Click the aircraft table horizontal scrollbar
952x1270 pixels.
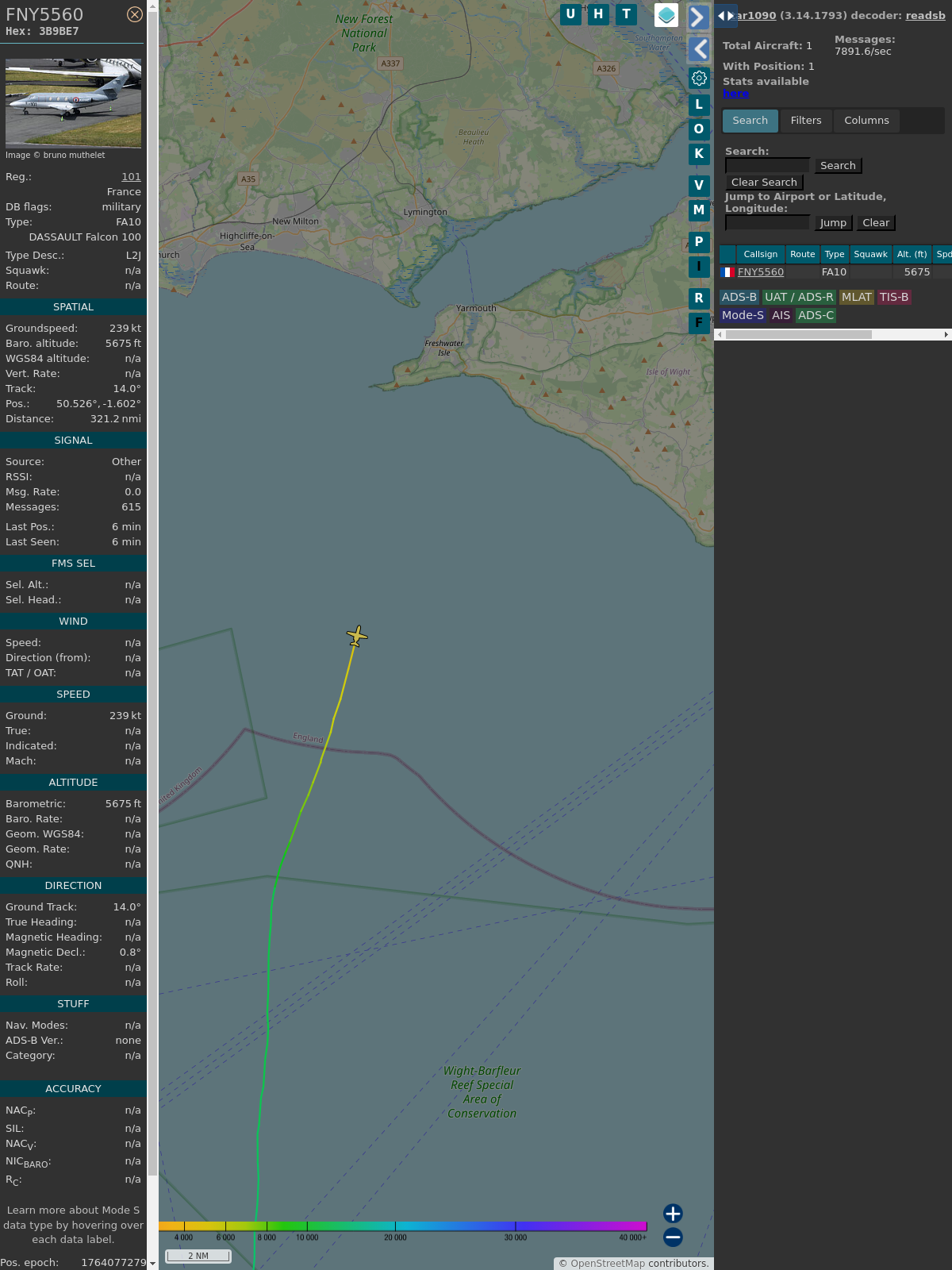click(x=799, y=335)
